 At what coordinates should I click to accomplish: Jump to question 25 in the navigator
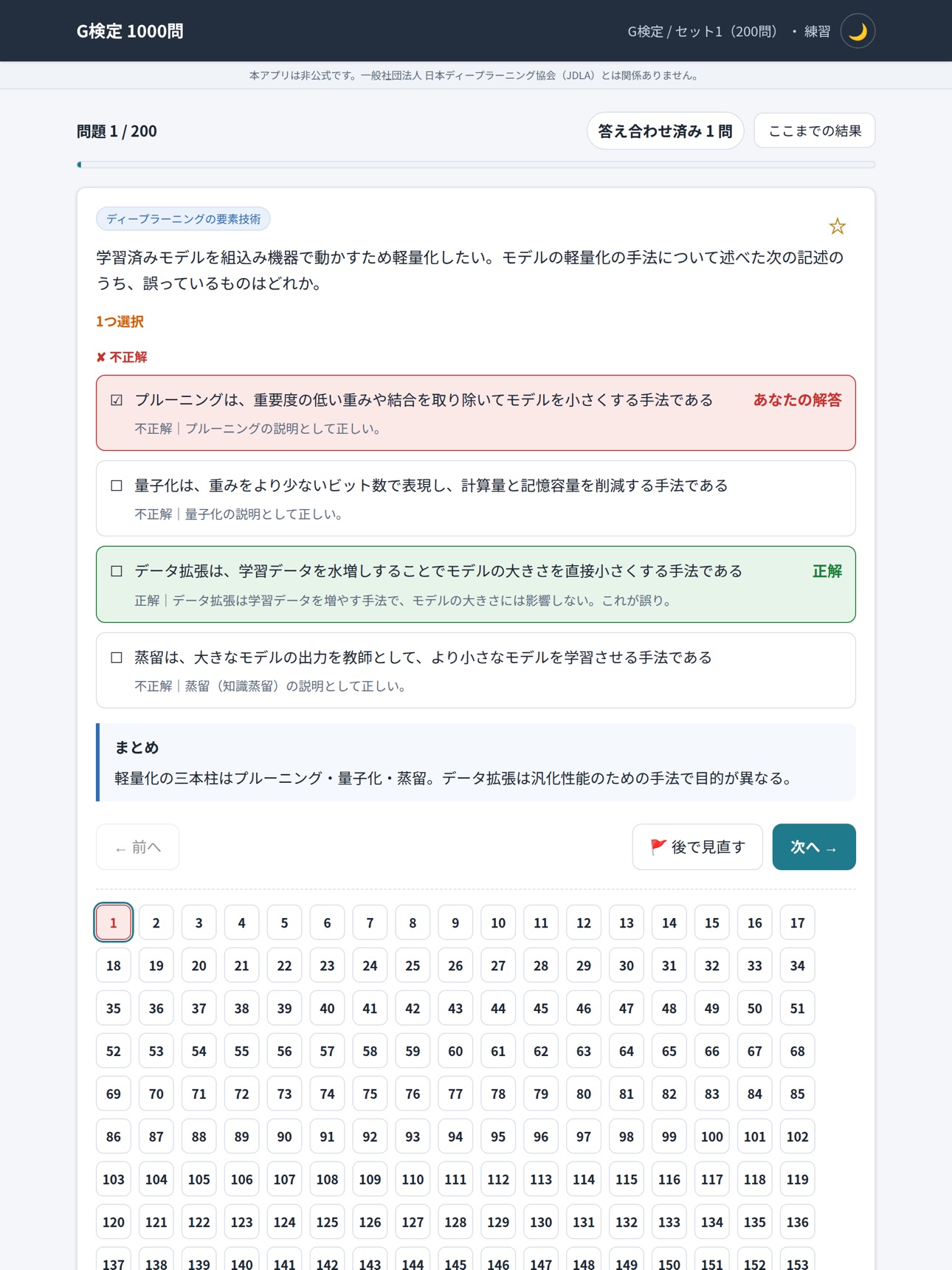point(413,965)
